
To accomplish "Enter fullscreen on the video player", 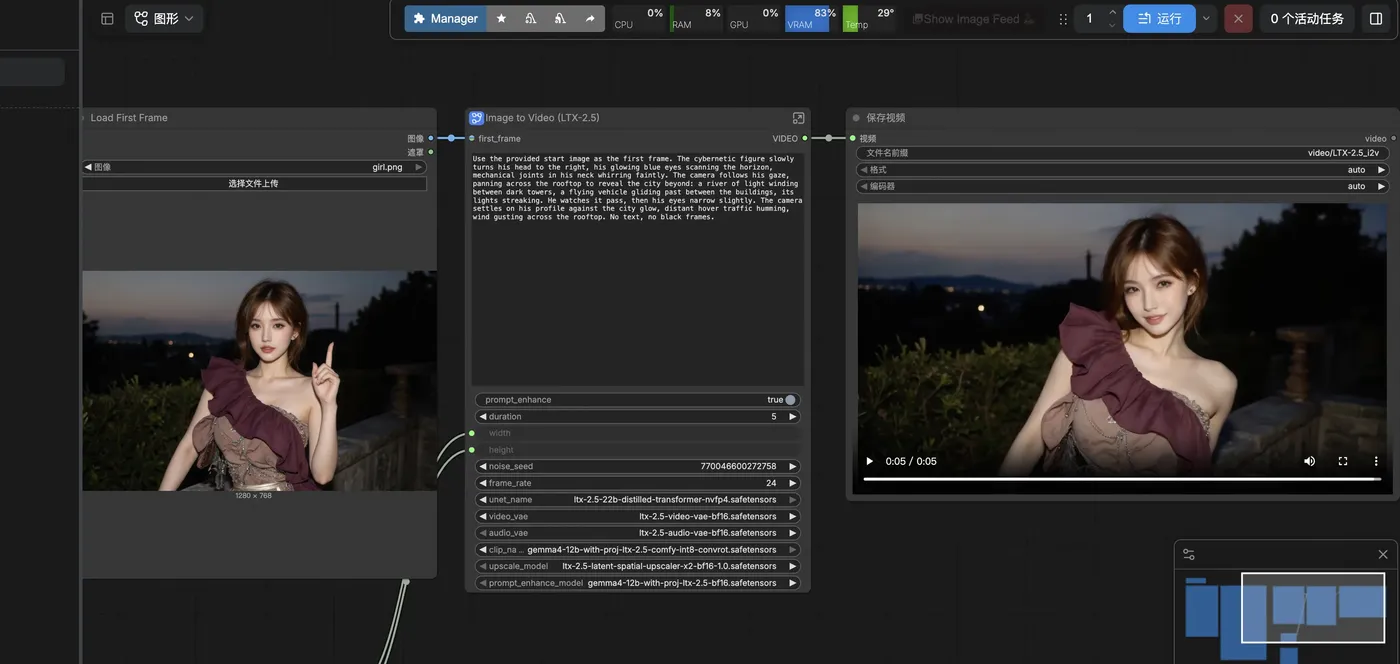I will point(1343,461).
